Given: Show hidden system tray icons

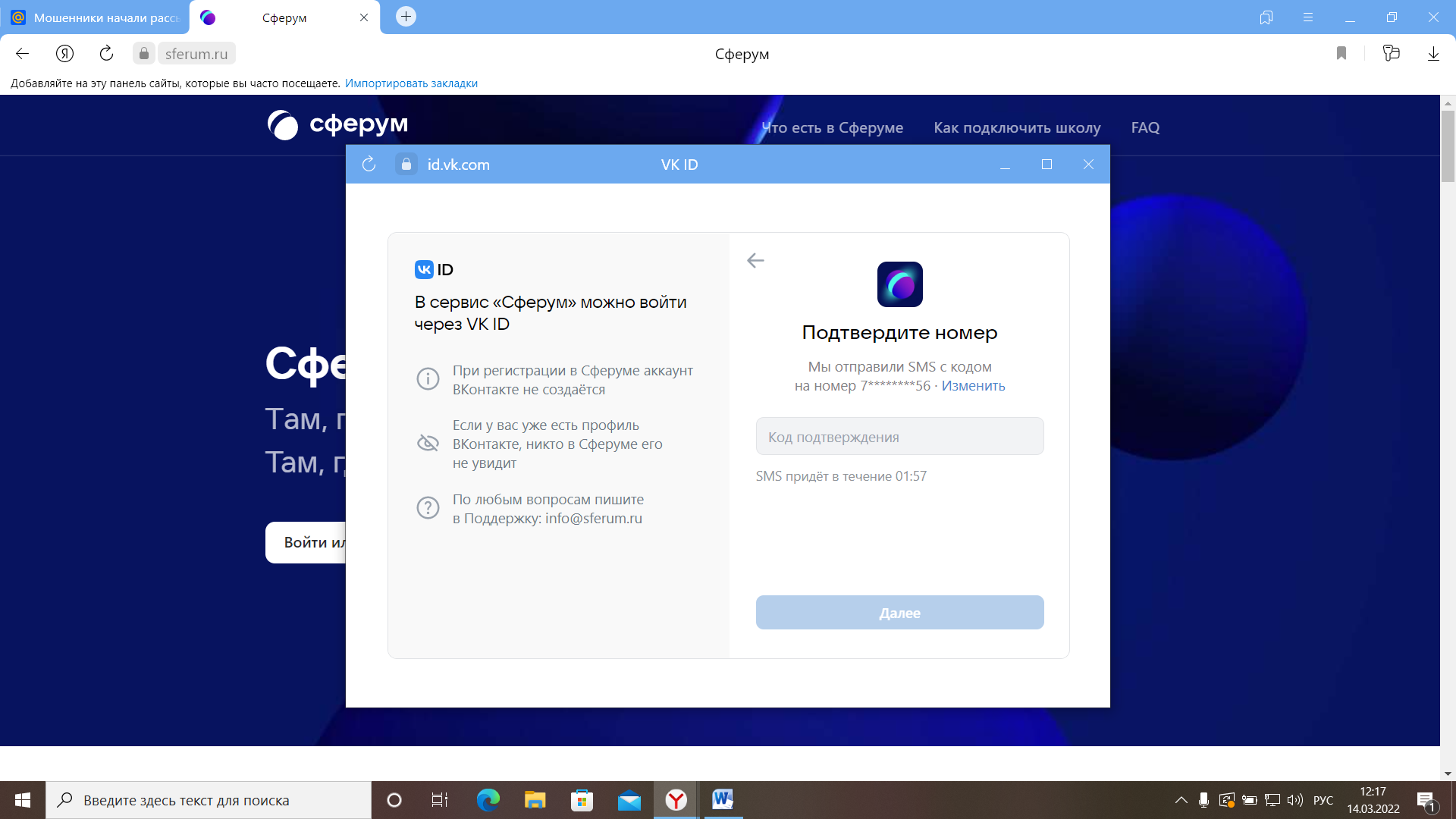Looking at the screenshot, I should point(1181,800).
